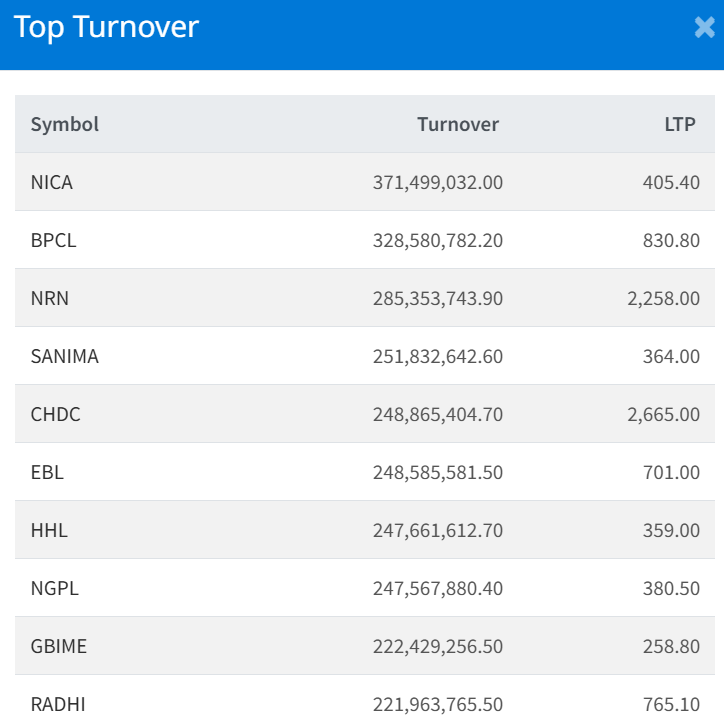This screenshot has width=724, height=719.
Task: Select the NICA symbol row
Action: pos(365,182)
